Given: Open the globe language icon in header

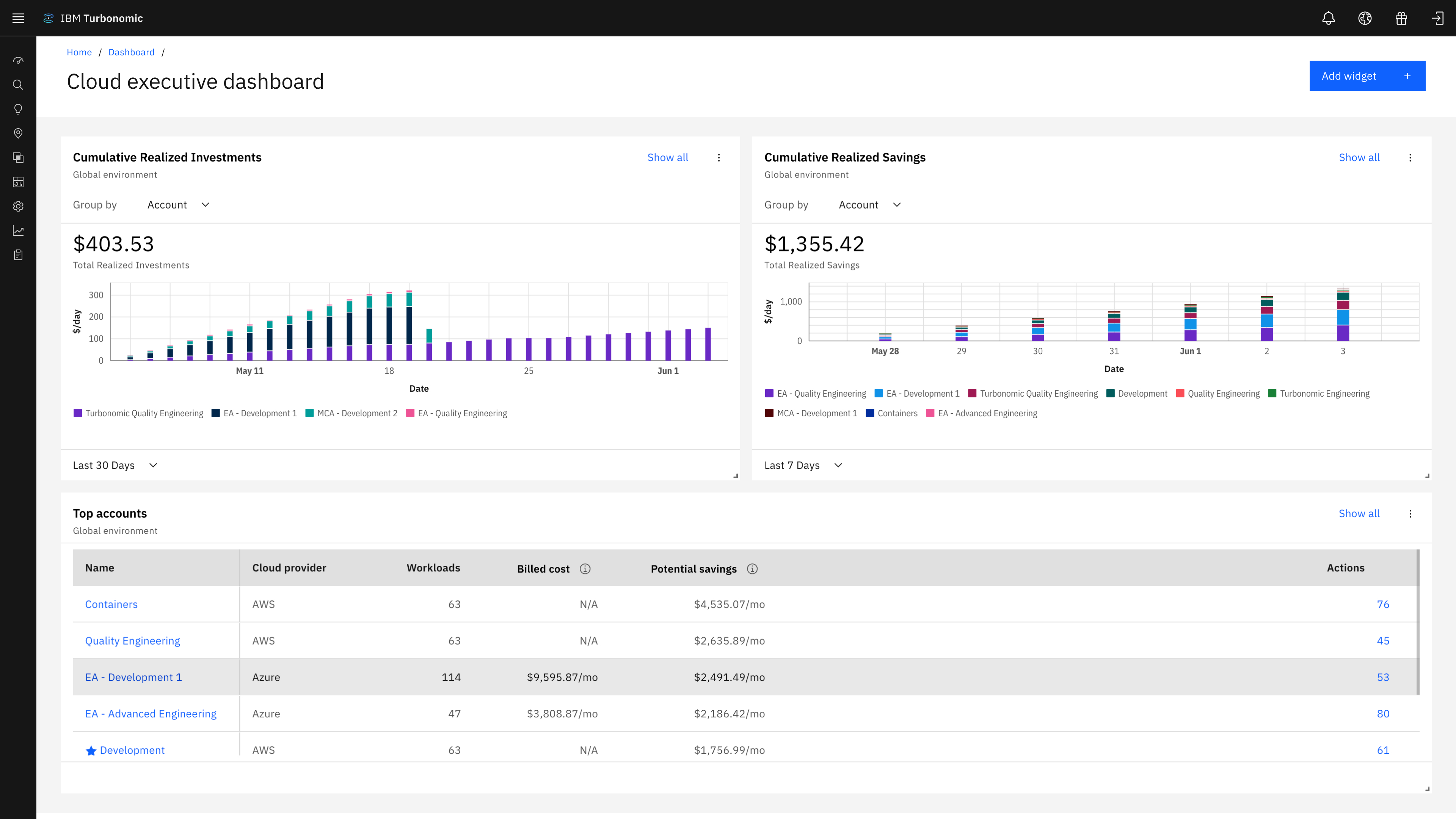Looking at the screenshot, I should tap(1365, 18).
